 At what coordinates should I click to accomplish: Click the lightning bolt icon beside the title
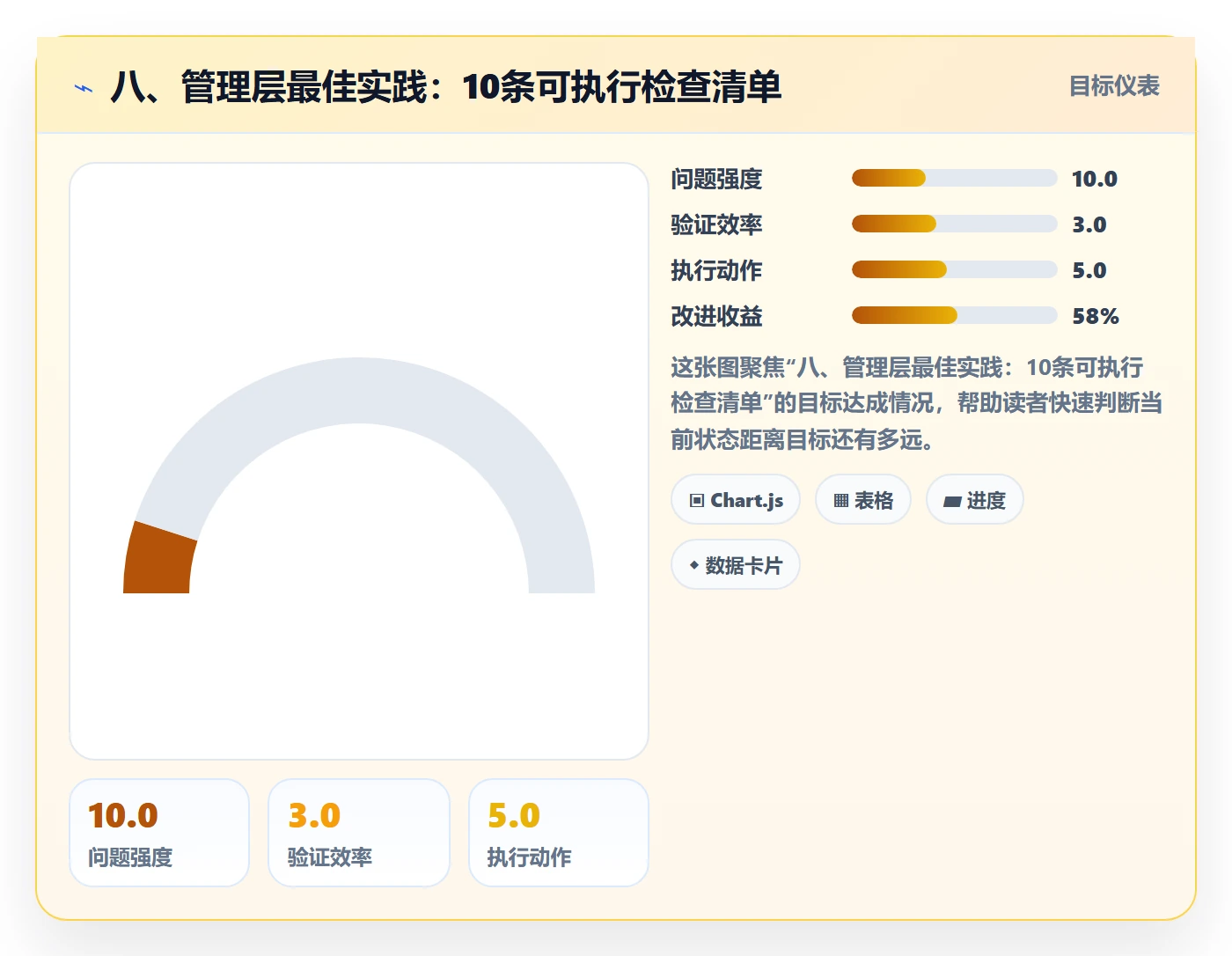(x=84, y=88)
